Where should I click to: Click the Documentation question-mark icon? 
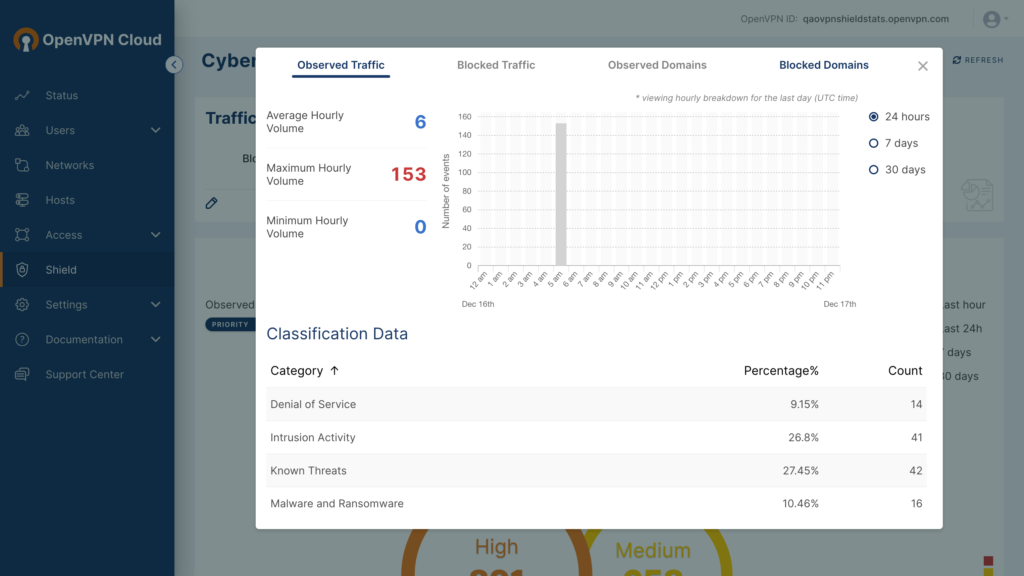click(x=22, y=340)
